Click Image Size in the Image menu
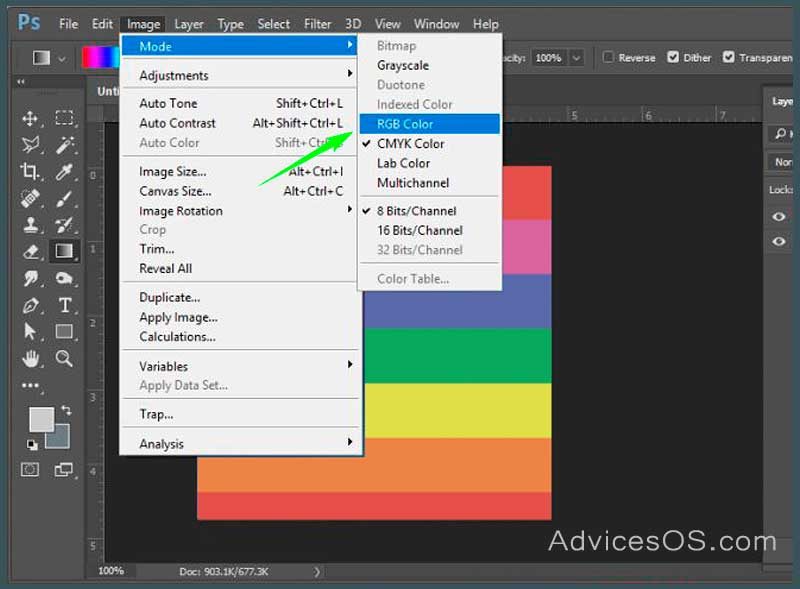The width and height of the screenshot is (800, 589). point(173,171)
